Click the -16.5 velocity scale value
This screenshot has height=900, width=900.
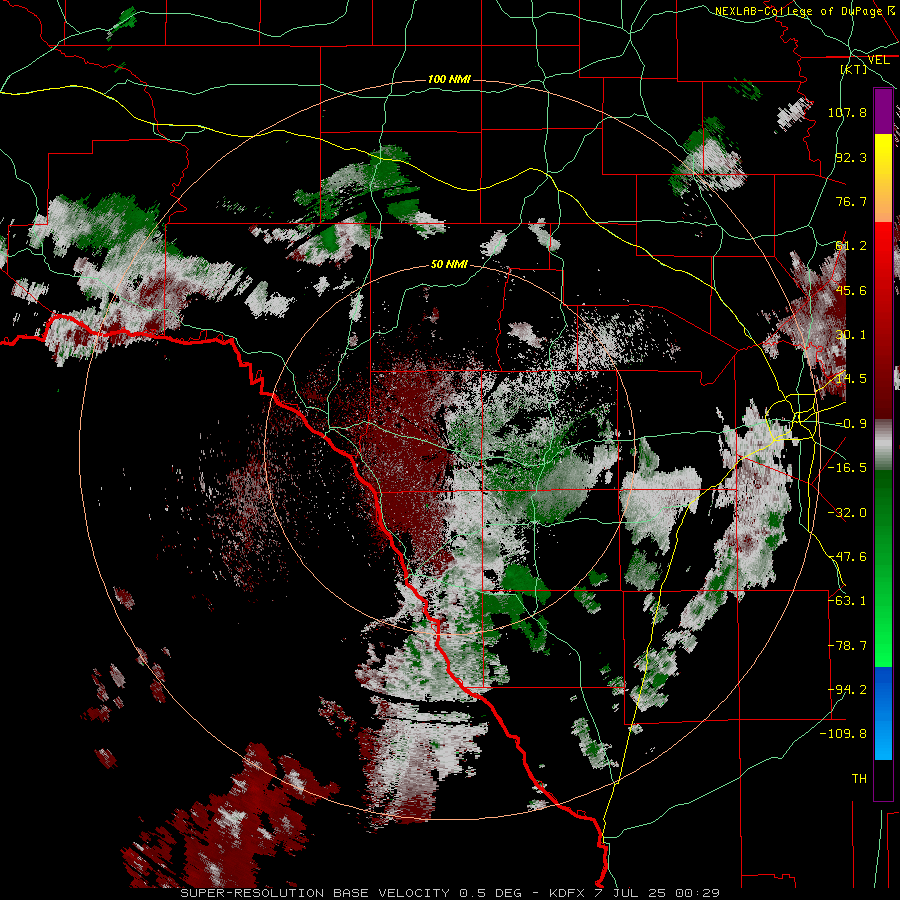click(847, 468)
